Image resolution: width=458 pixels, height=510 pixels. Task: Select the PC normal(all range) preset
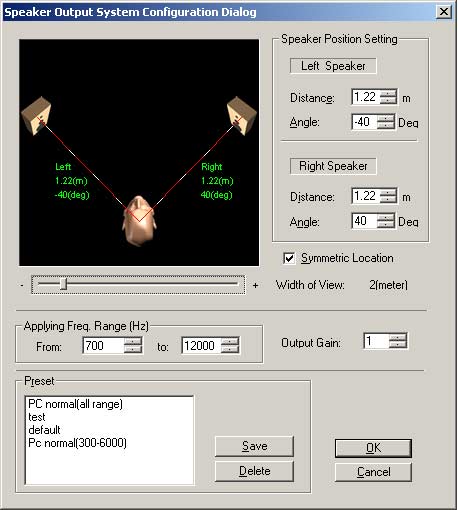pos(75,404)
